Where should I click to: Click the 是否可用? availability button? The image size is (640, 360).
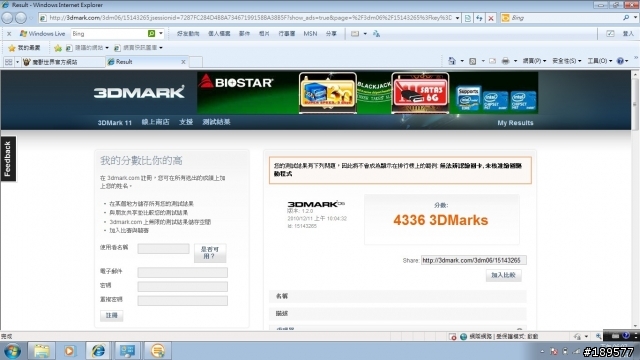tap(210, 253)
